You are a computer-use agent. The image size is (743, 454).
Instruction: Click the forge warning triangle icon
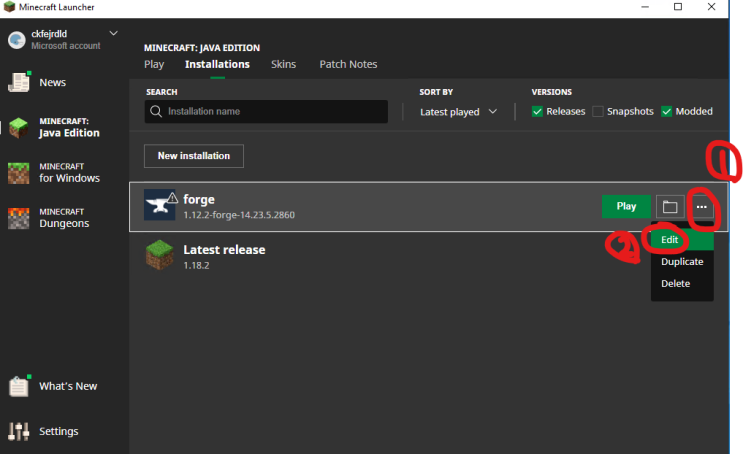pos(172,198)
